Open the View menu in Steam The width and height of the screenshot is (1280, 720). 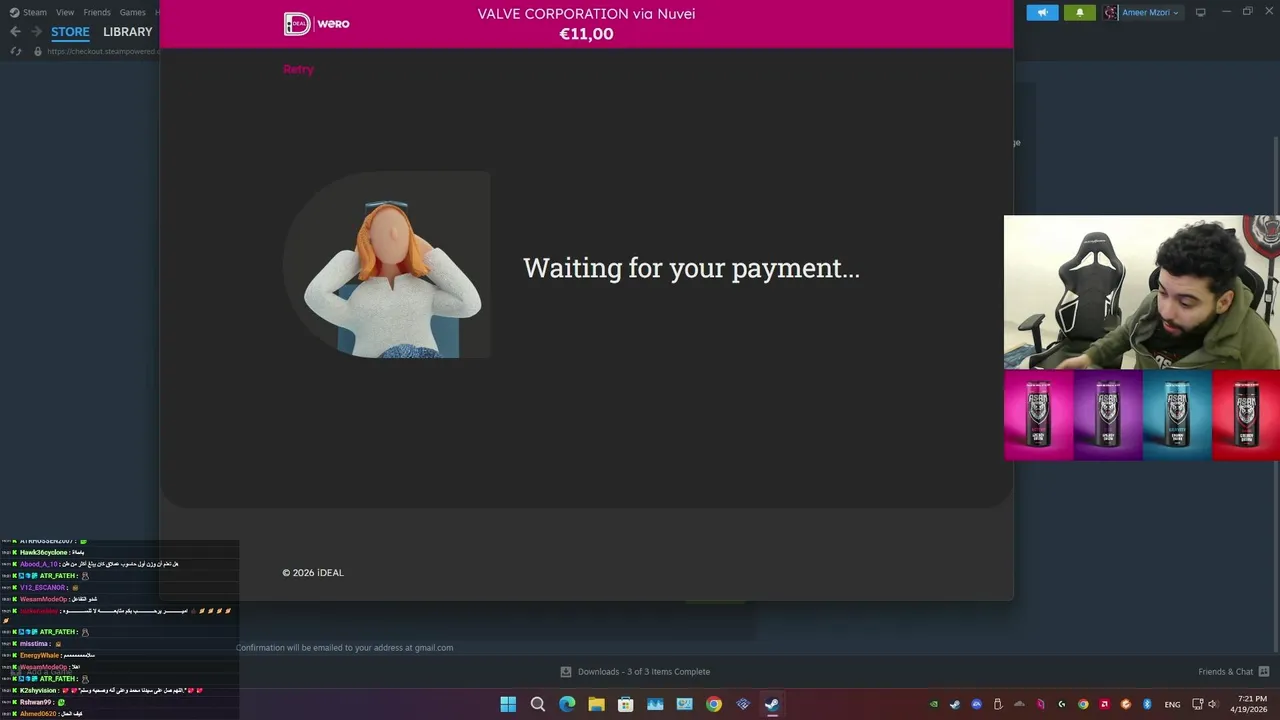(x=65, y=12)
